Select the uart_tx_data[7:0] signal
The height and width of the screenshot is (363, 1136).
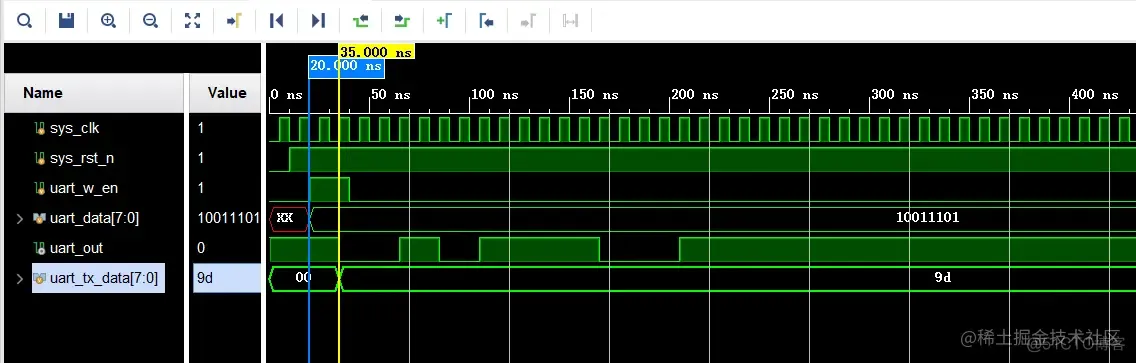[104, 278]
